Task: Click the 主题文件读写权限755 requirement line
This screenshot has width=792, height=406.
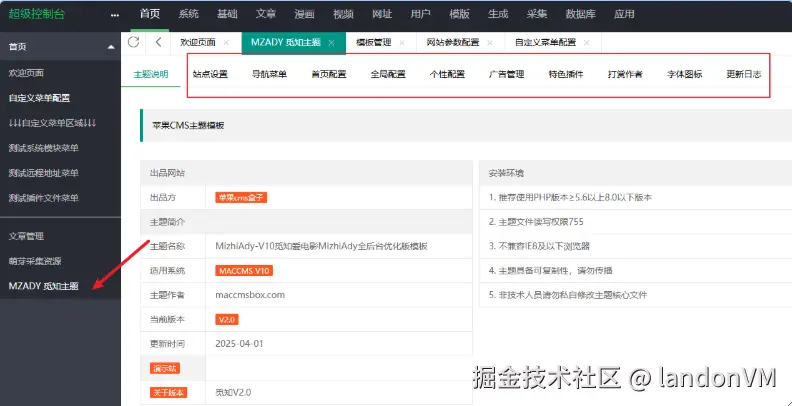Action: click(536, 222)
